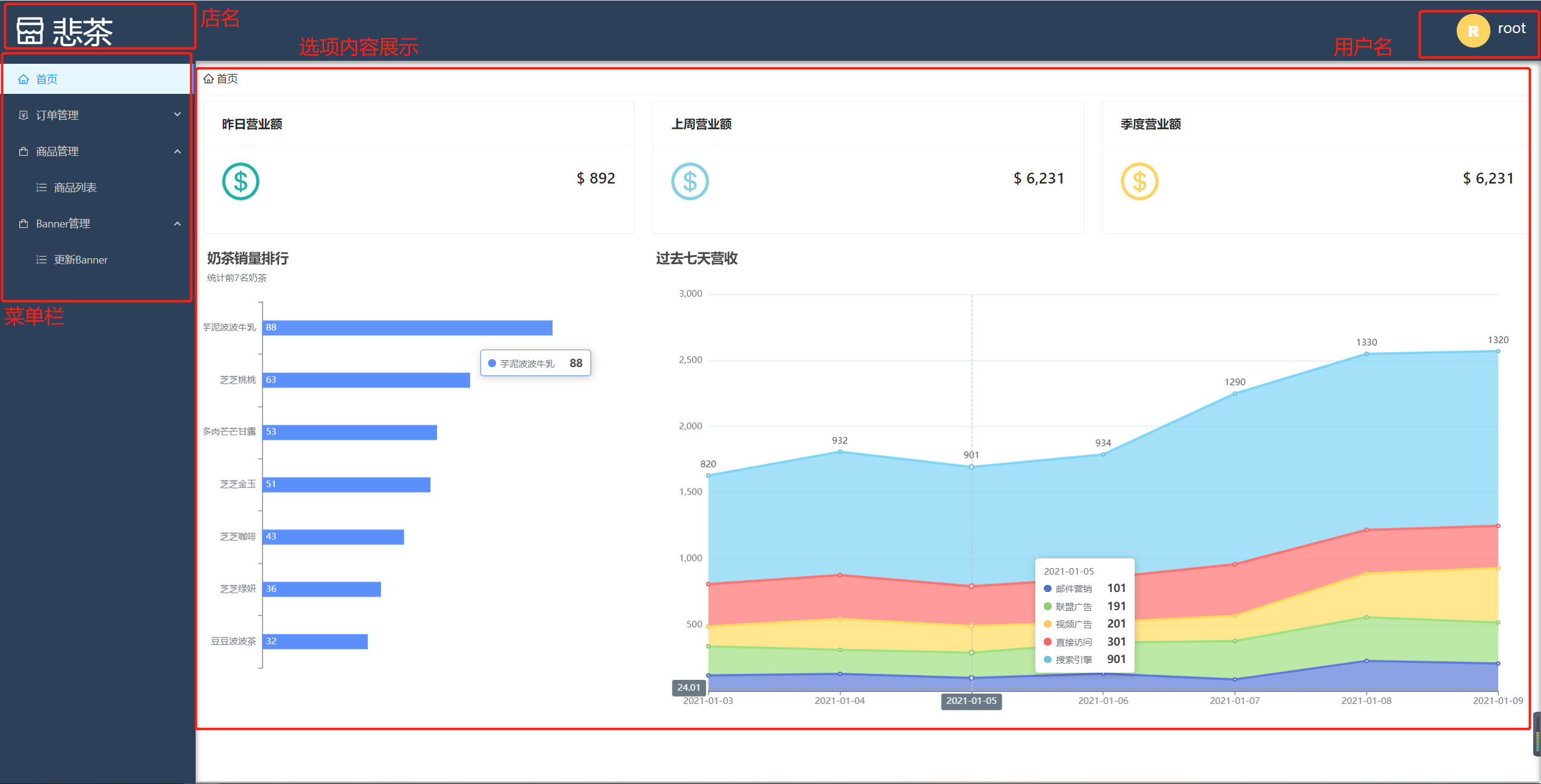Screen dimensions: 1541x784
Task: Click the 悲茶 shop name title
Action: (x=82, y=32)
